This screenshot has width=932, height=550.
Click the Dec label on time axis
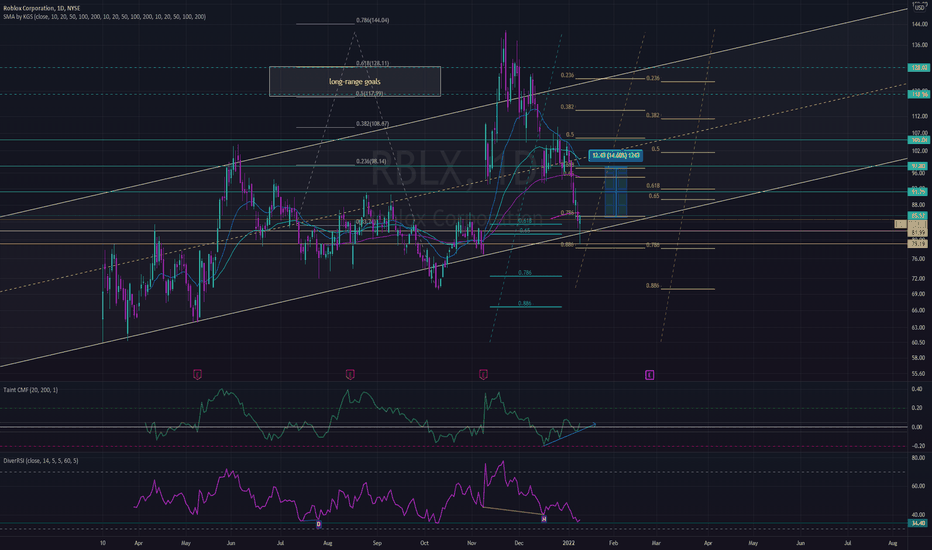tap(519, 543)
